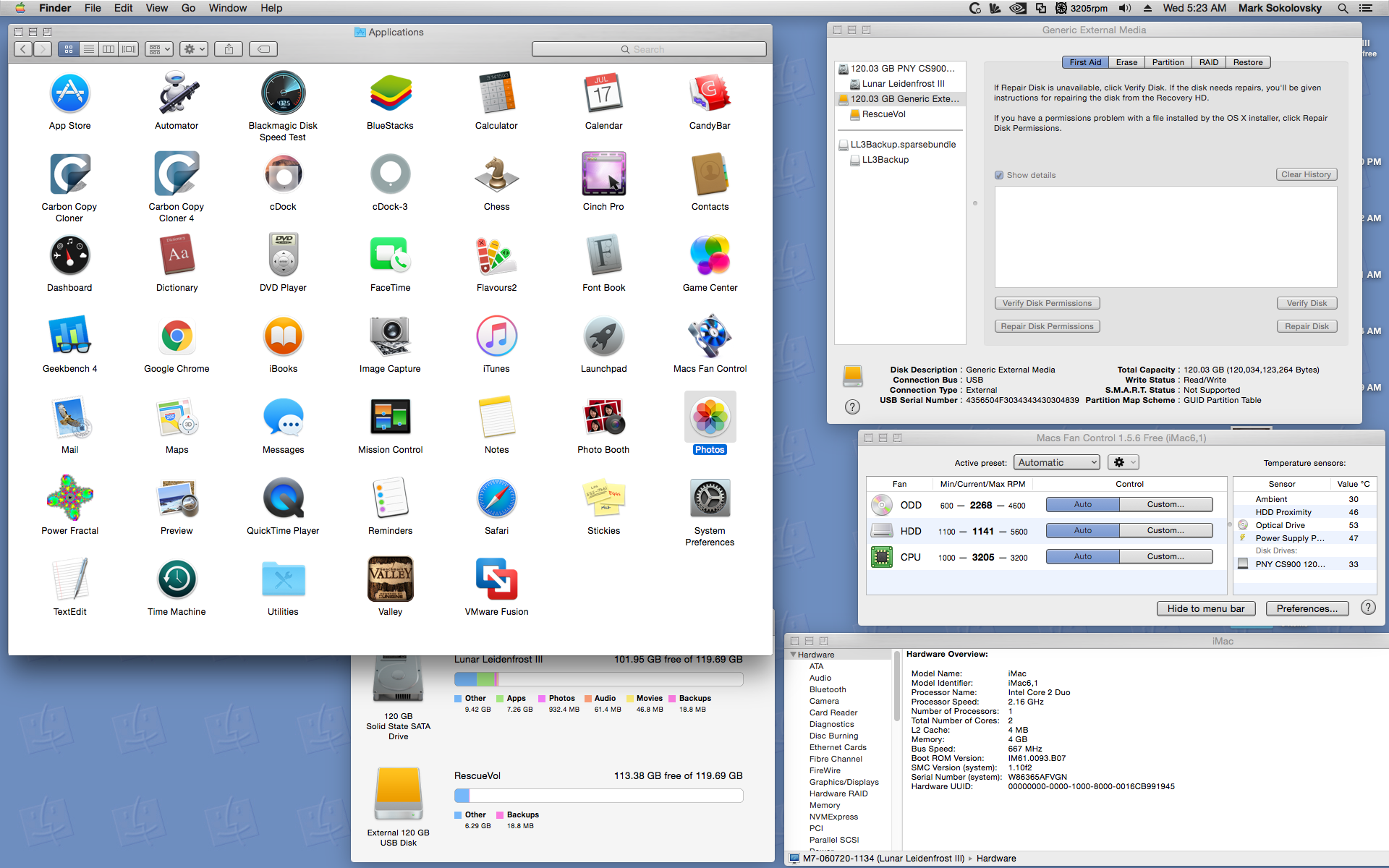This screenshot has width=1389, height=868.
Task: Open the Go menu
Action: 188,8
